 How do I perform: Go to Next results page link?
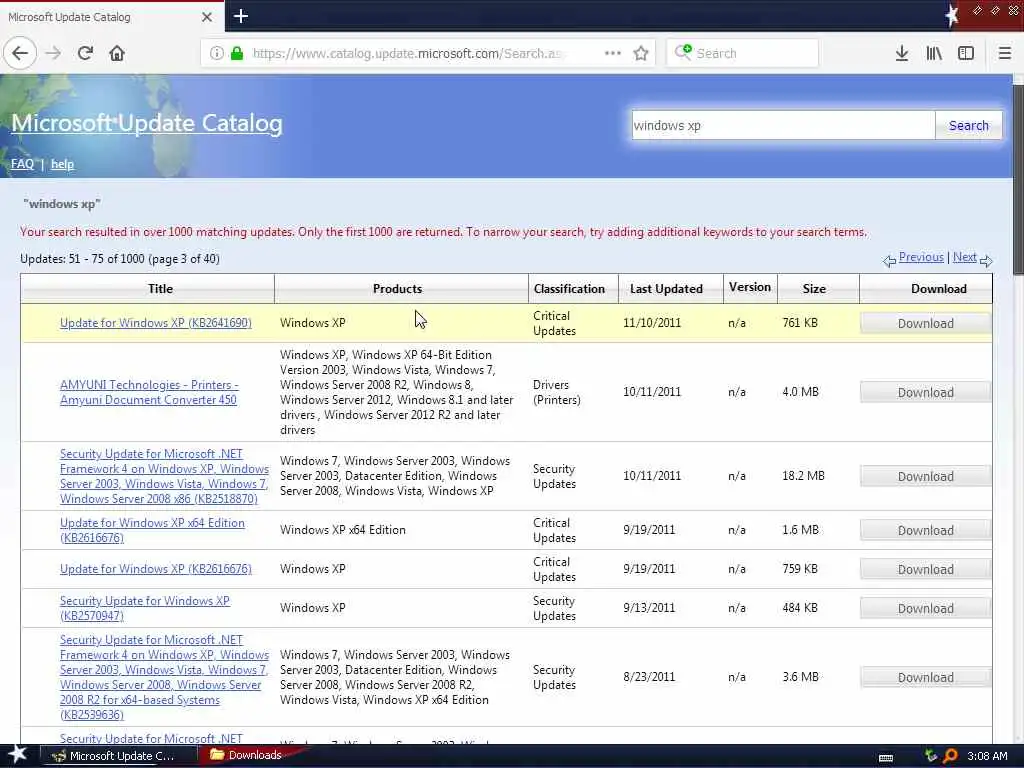pyautogui.click(x=965, y=257)
